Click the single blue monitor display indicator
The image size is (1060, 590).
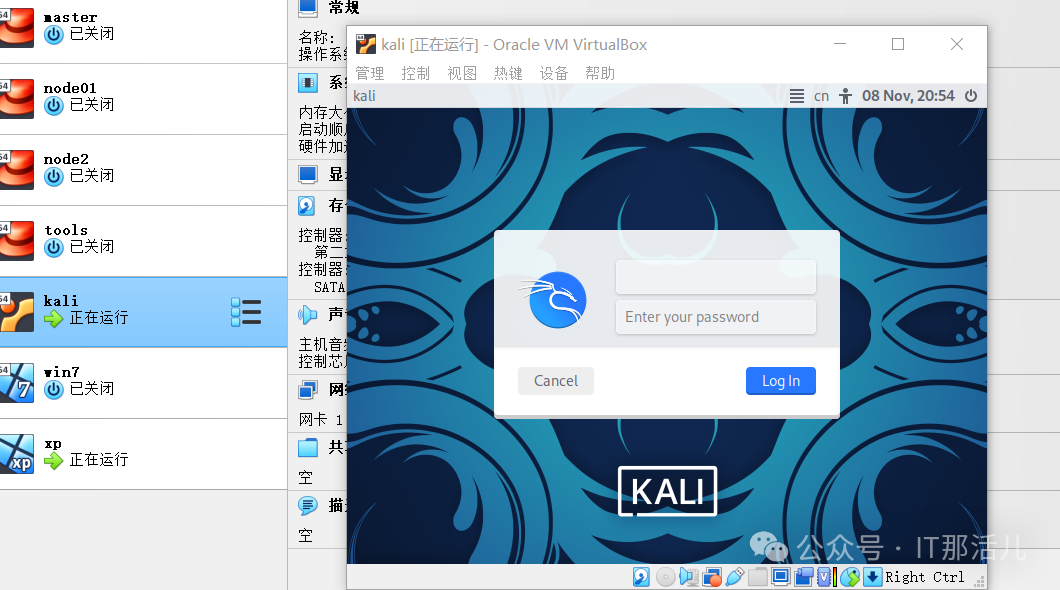[x=781, y=576]
